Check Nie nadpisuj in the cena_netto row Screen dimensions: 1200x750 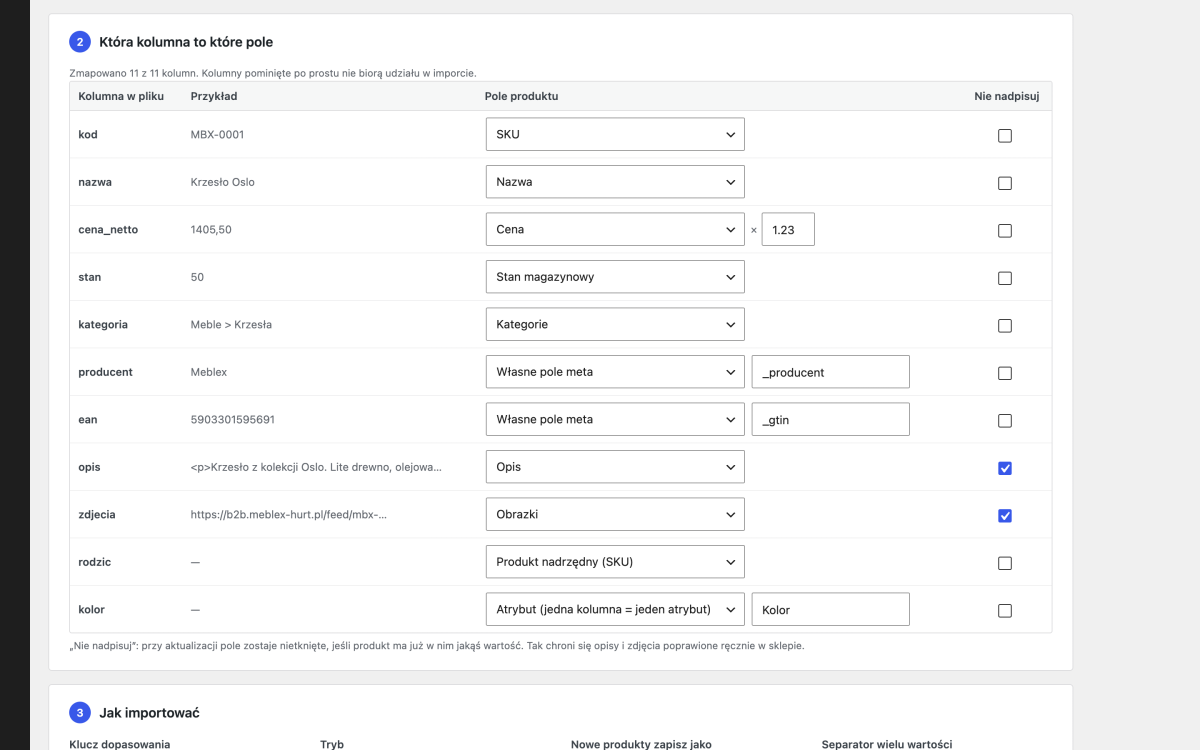(1005, 230)
